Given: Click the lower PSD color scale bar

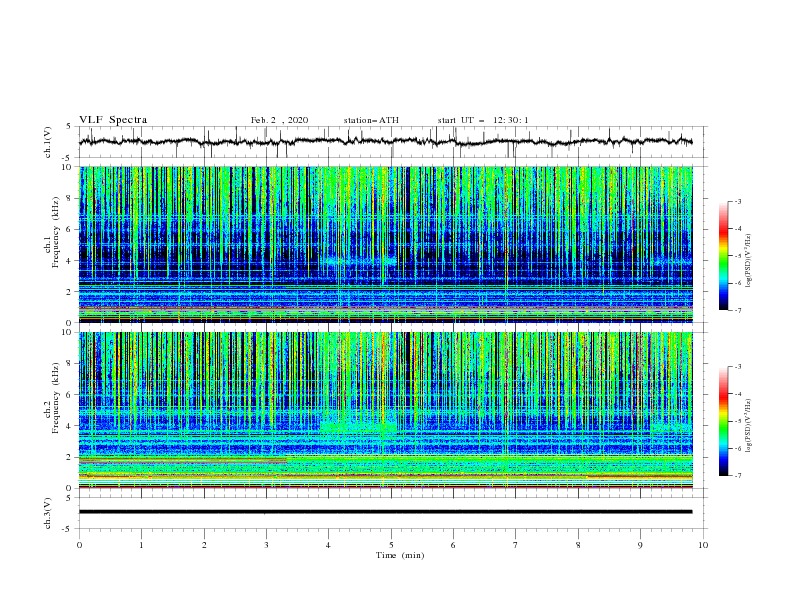Looking at the screenshot, I should [x=724, y=421].
